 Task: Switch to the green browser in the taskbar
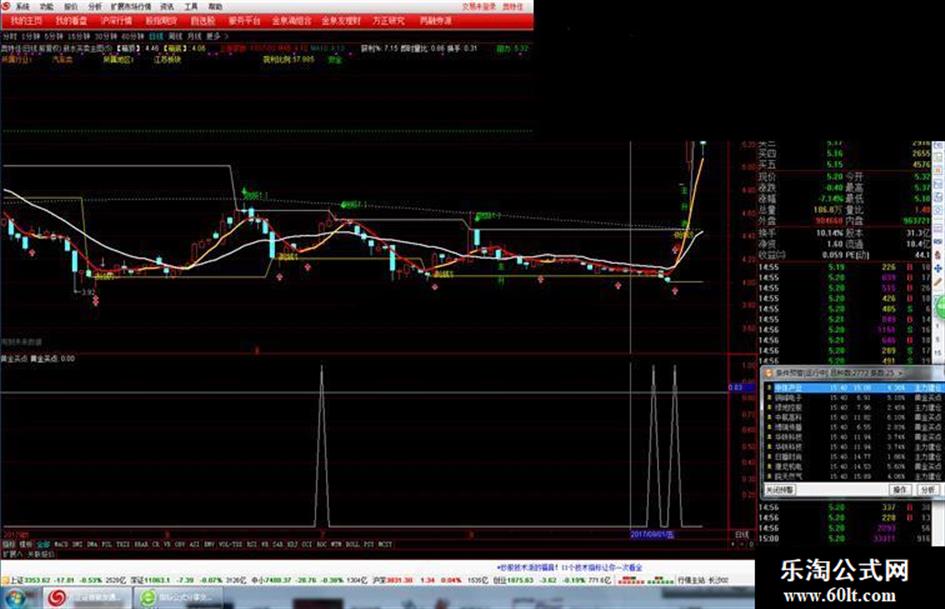point(177,598)
